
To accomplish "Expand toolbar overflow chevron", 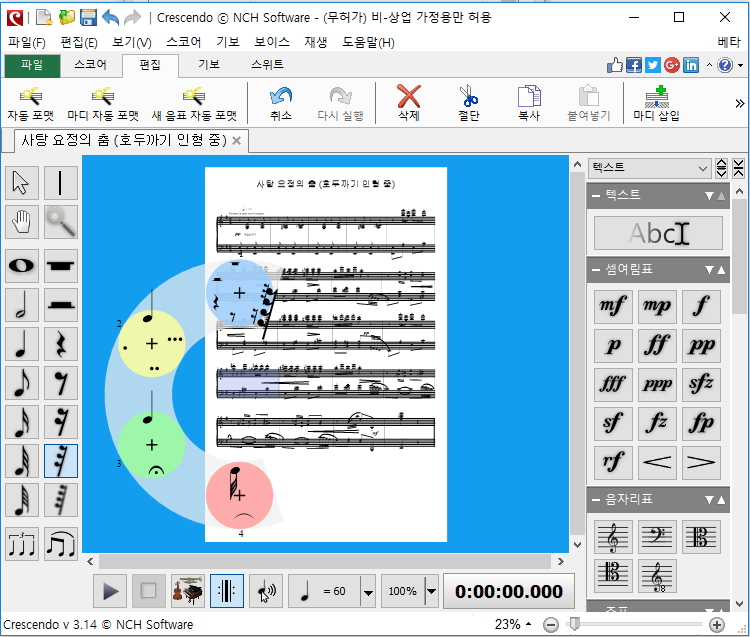I will (739, 103).
